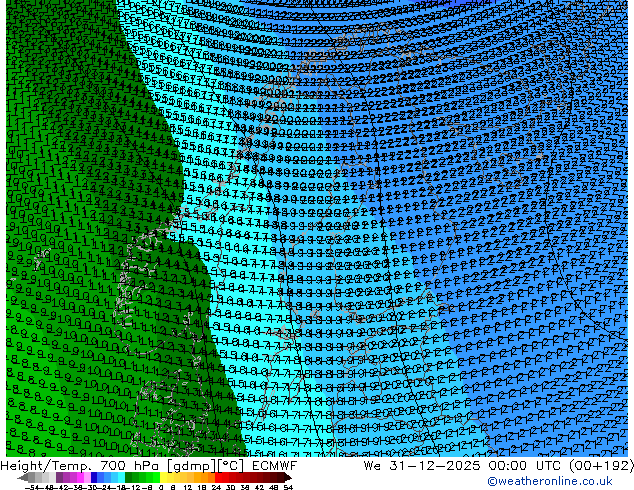Click the -54 legend scale value
This screenshot has width=634, height=490.
32,488
